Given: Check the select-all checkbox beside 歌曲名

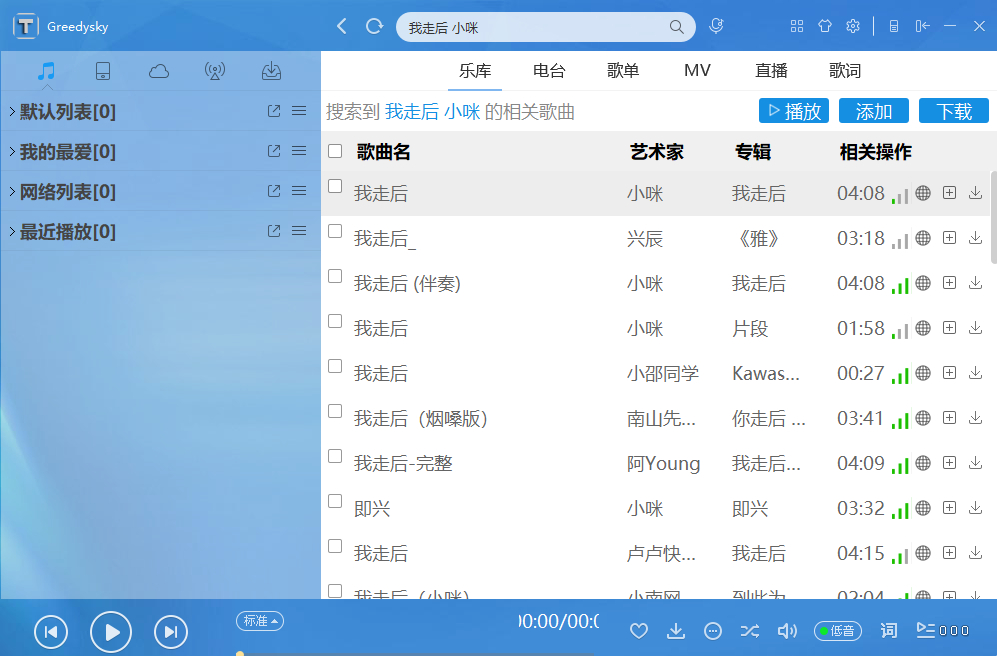Looking at the screenshot, I should pyautogui.click(x=335, y=151).
